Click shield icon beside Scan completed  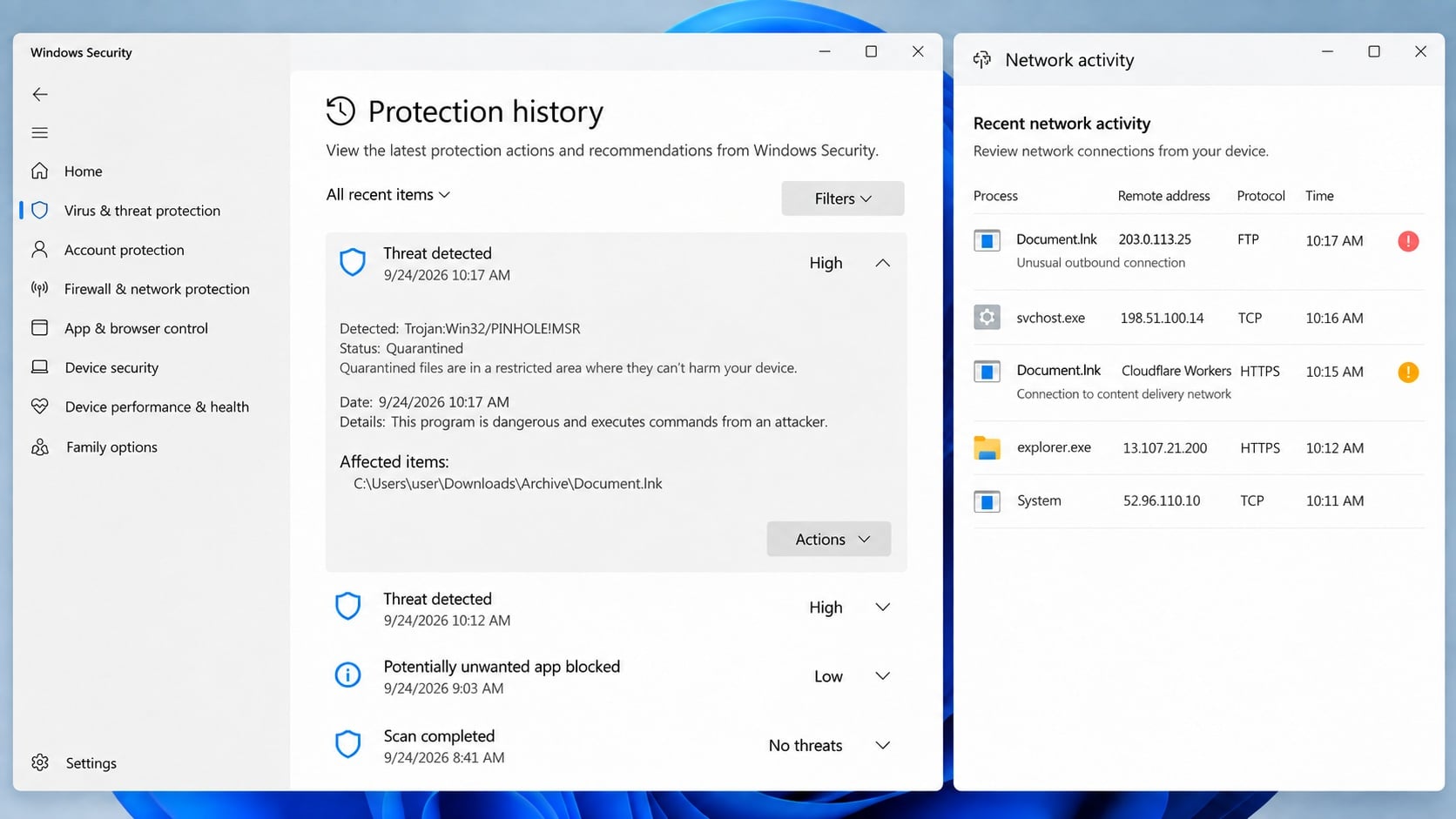tap(348, 744)
